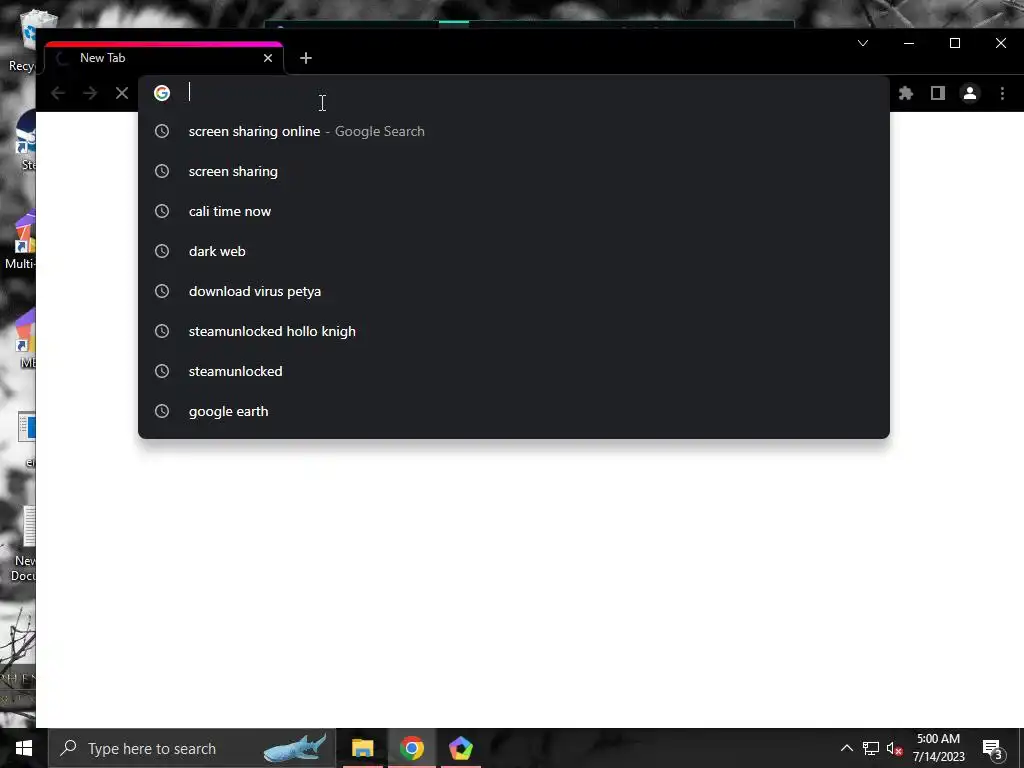Show hidden system tray icons
Screen dimensions: 1024x768
846,748
